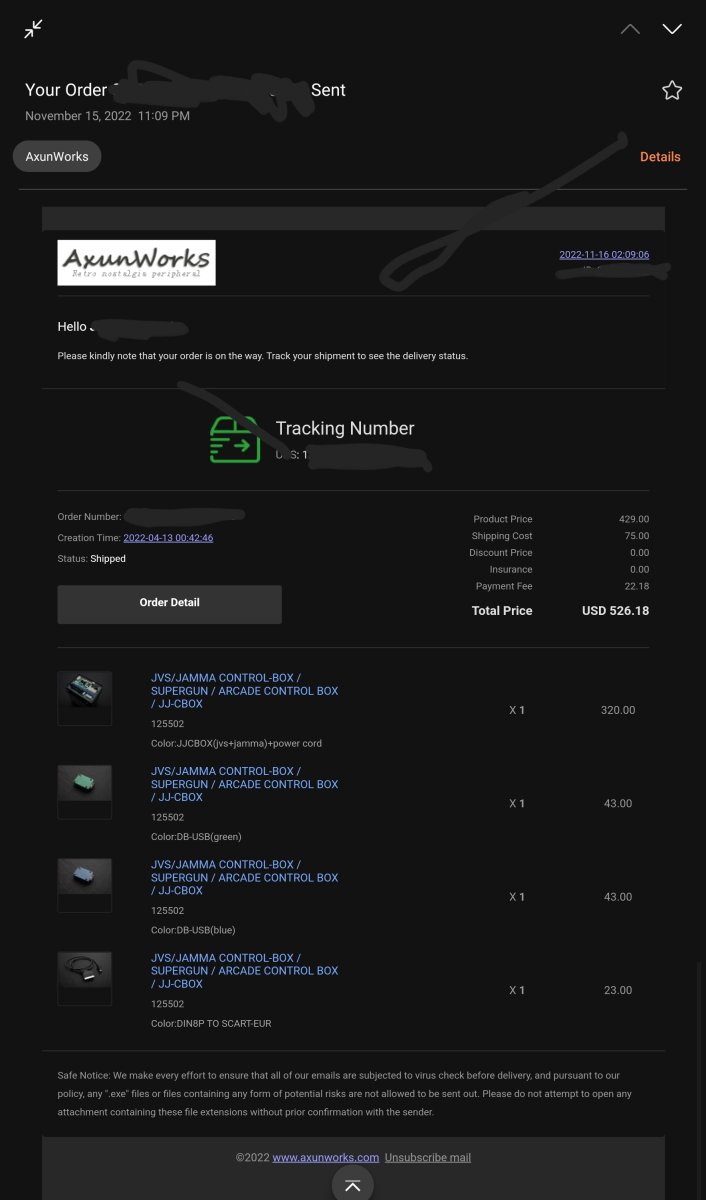Open product link for DB-USB(green) item
The height and width of the screenshot is (1200, 706).
coord(244,784)
